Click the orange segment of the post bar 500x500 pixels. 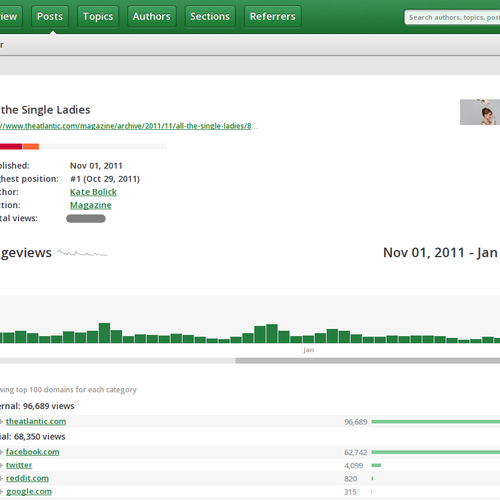click(x=31, y=146)
